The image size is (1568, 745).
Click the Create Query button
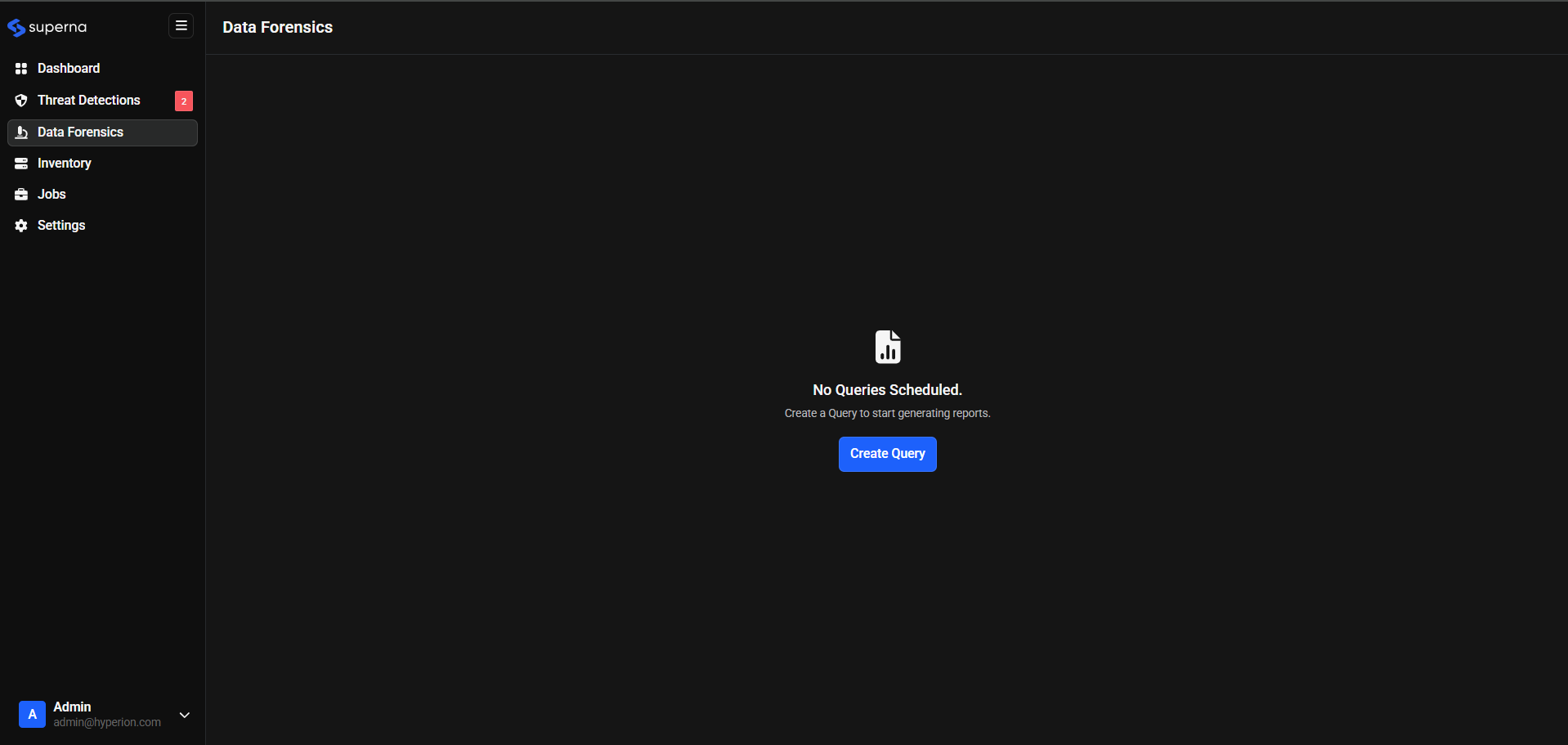[x=888, y=454]
